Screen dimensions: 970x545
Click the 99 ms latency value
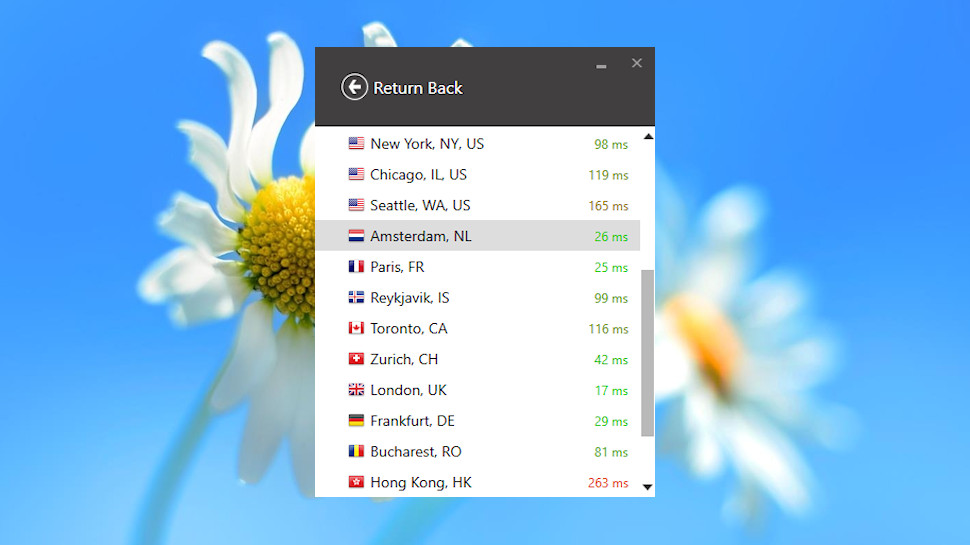(611, 298)
